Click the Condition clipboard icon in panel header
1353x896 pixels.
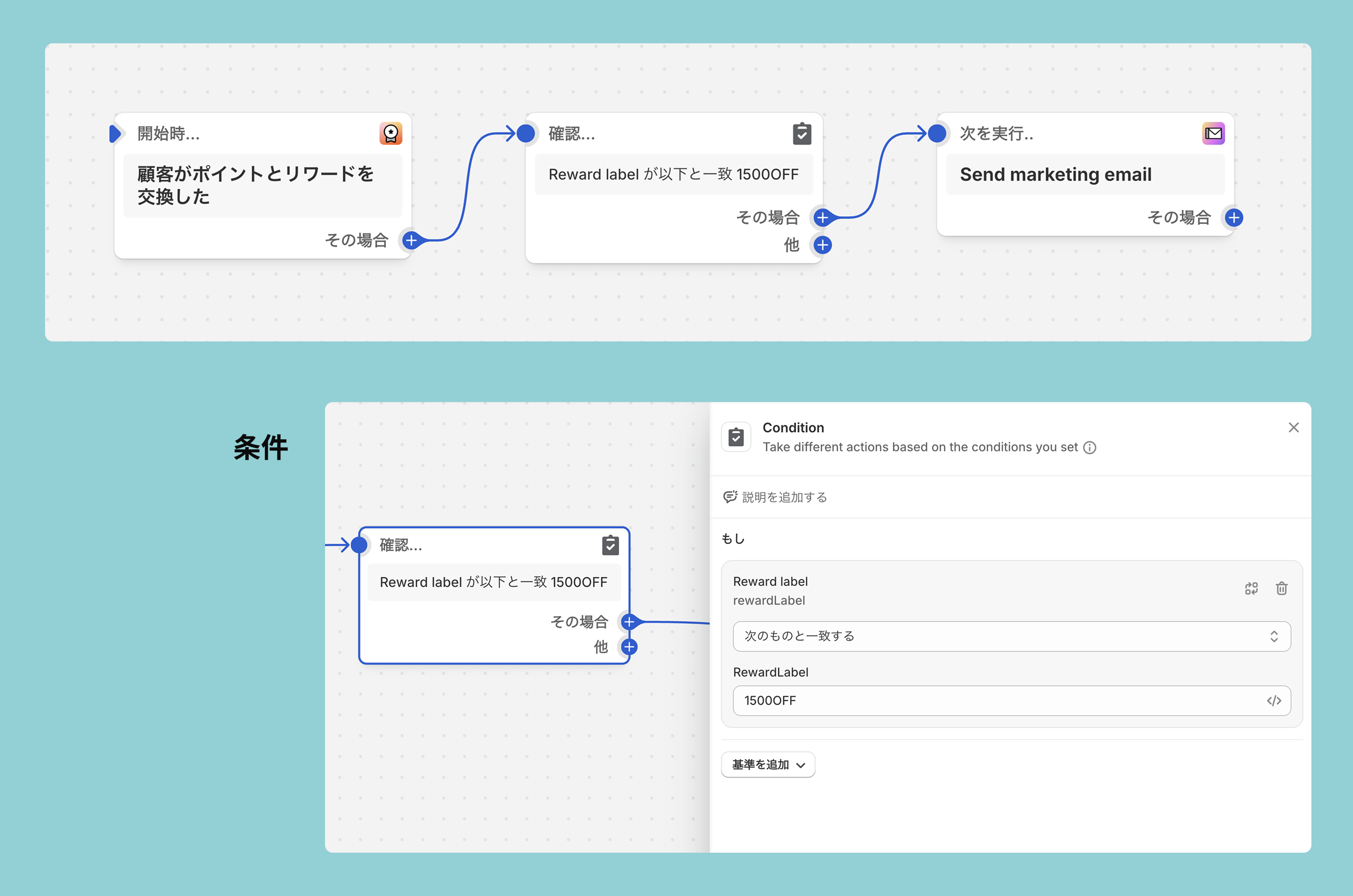pos(736,437)
